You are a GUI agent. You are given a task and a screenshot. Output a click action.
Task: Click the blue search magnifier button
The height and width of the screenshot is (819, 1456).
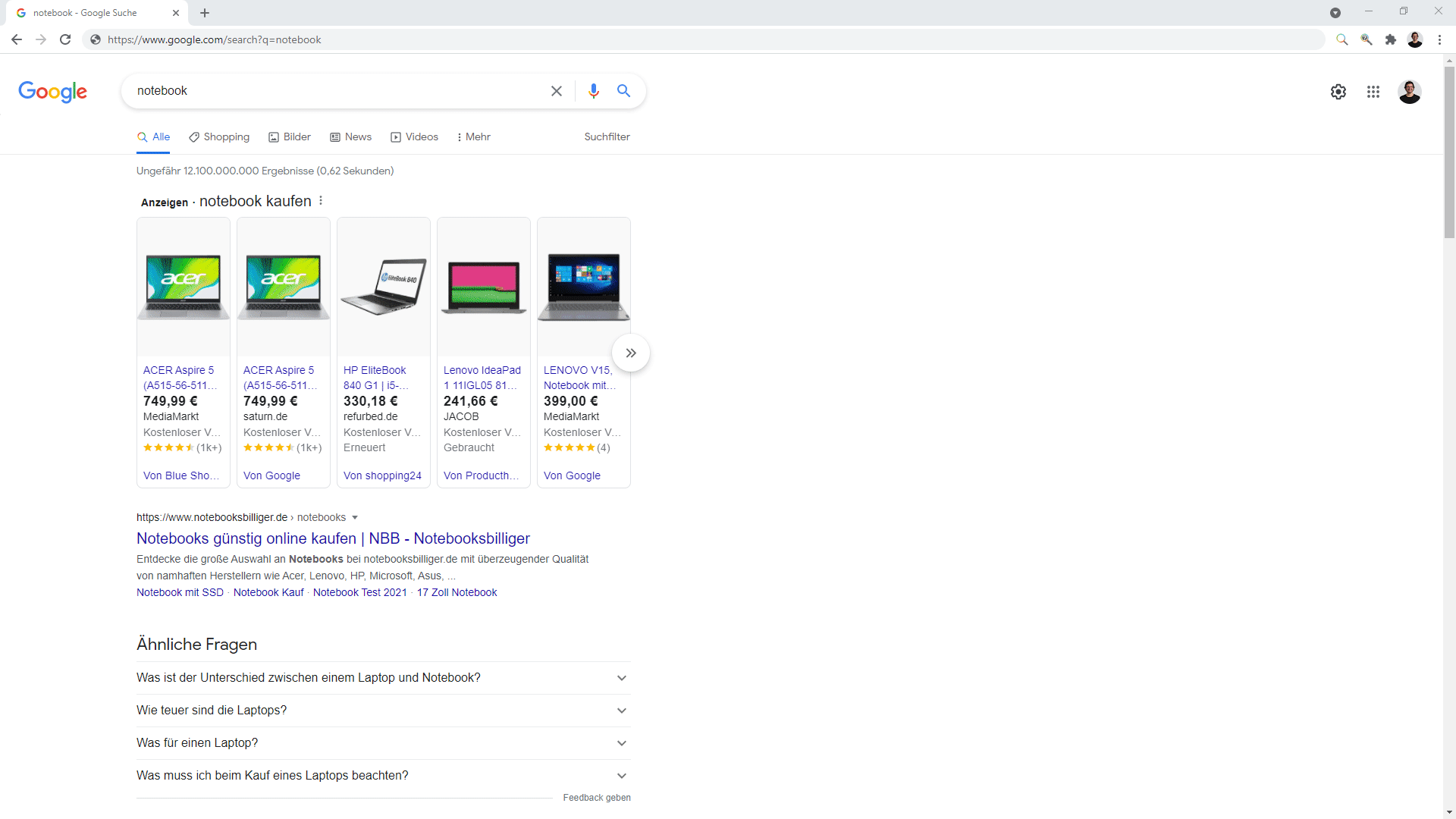[623, 91]
